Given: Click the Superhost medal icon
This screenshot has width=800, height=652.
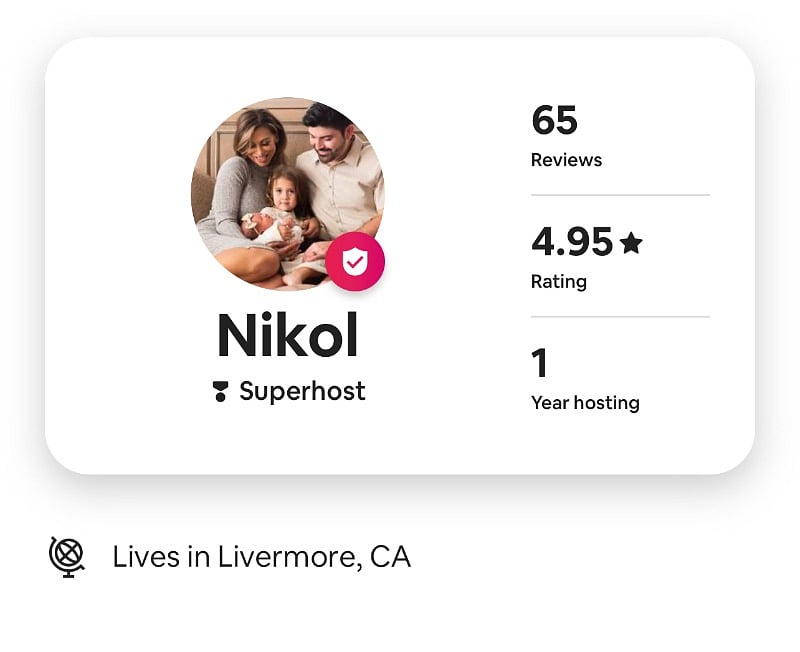Looking at the screenshot, I should 220,391.
